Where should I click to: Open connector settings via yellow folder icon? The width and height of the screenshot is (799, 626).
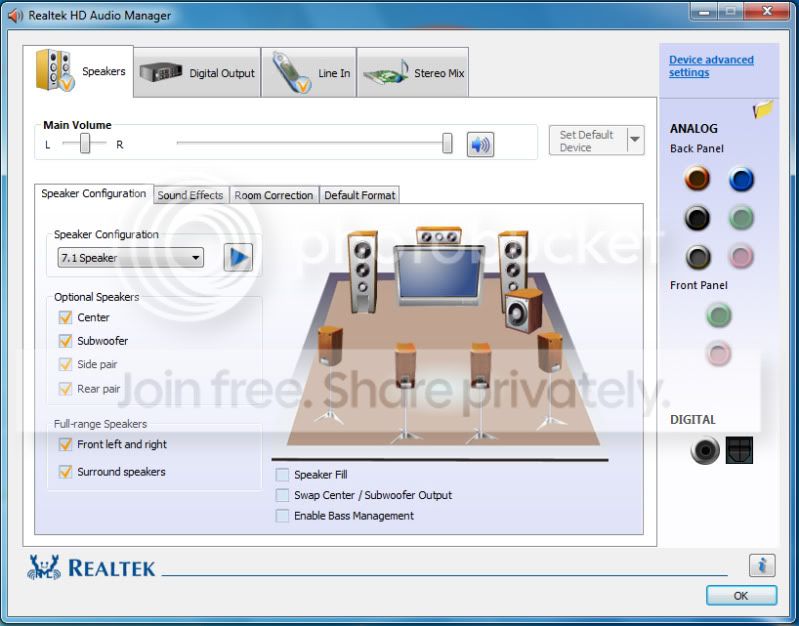(x=763, y=109)
